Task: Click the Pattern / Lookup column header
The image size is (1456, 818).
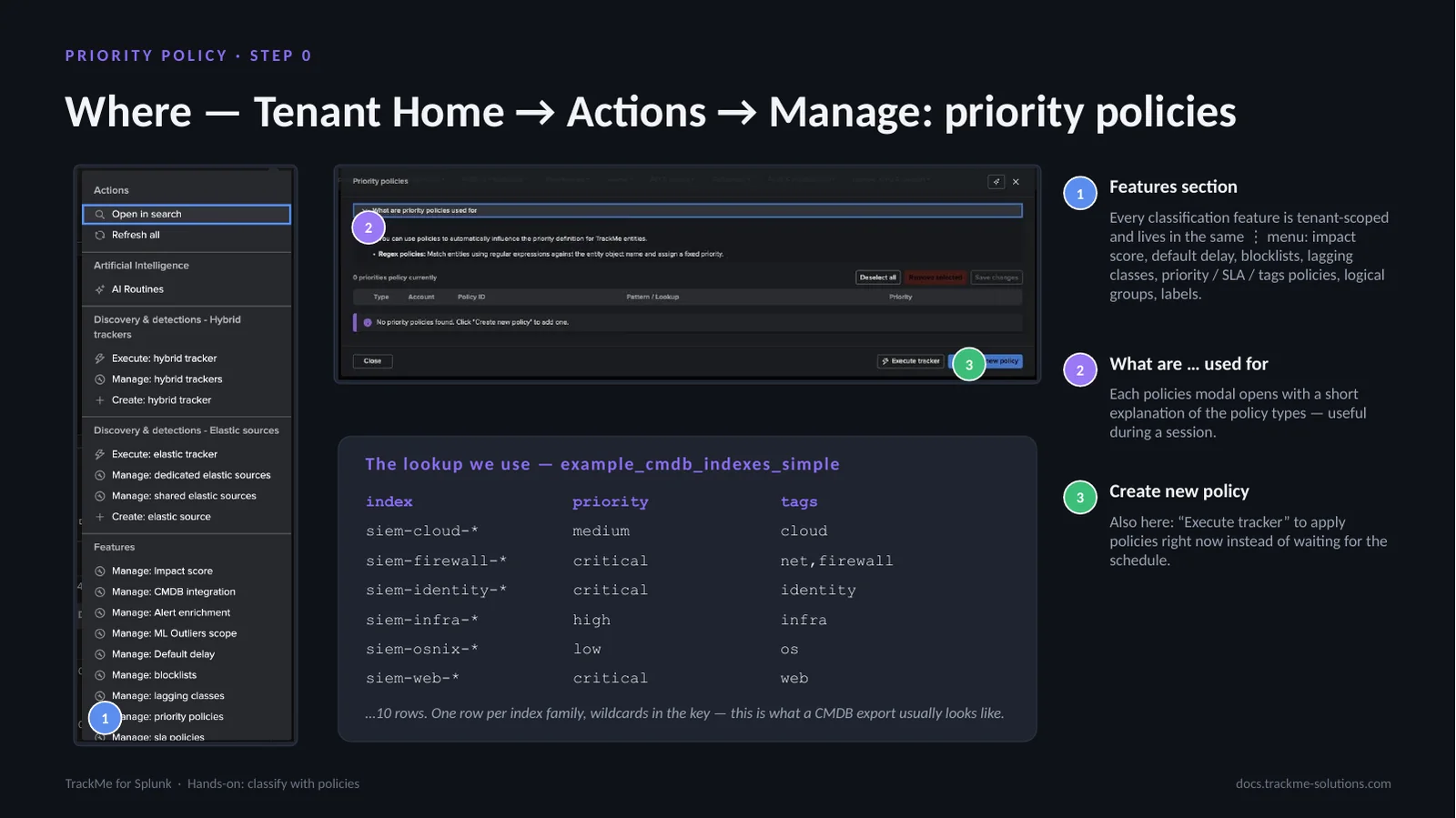Action: [x=652, y=297]
